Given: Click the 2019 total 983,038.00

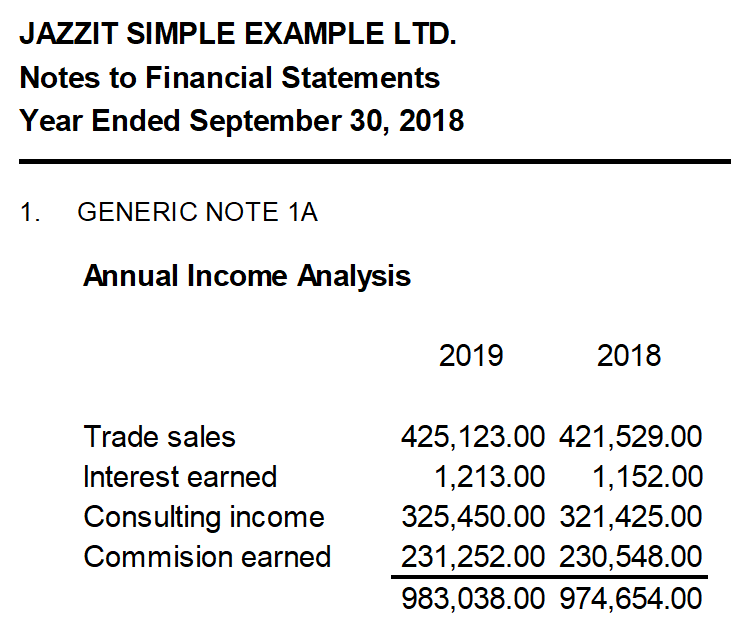Looking at the screenshot, I should [473, 599].
